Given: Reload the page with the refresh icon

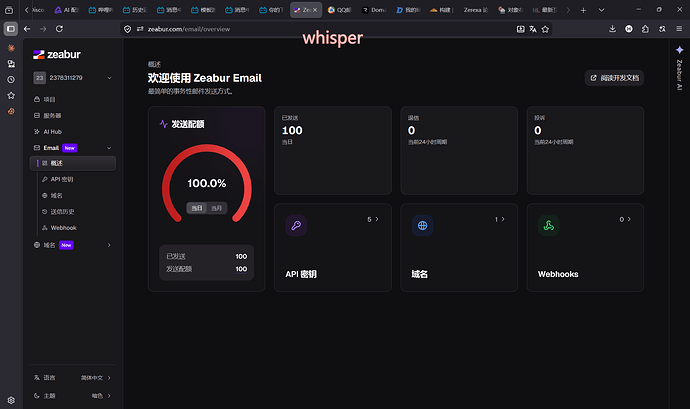Looking at the screenshot, I should point(59,29).
